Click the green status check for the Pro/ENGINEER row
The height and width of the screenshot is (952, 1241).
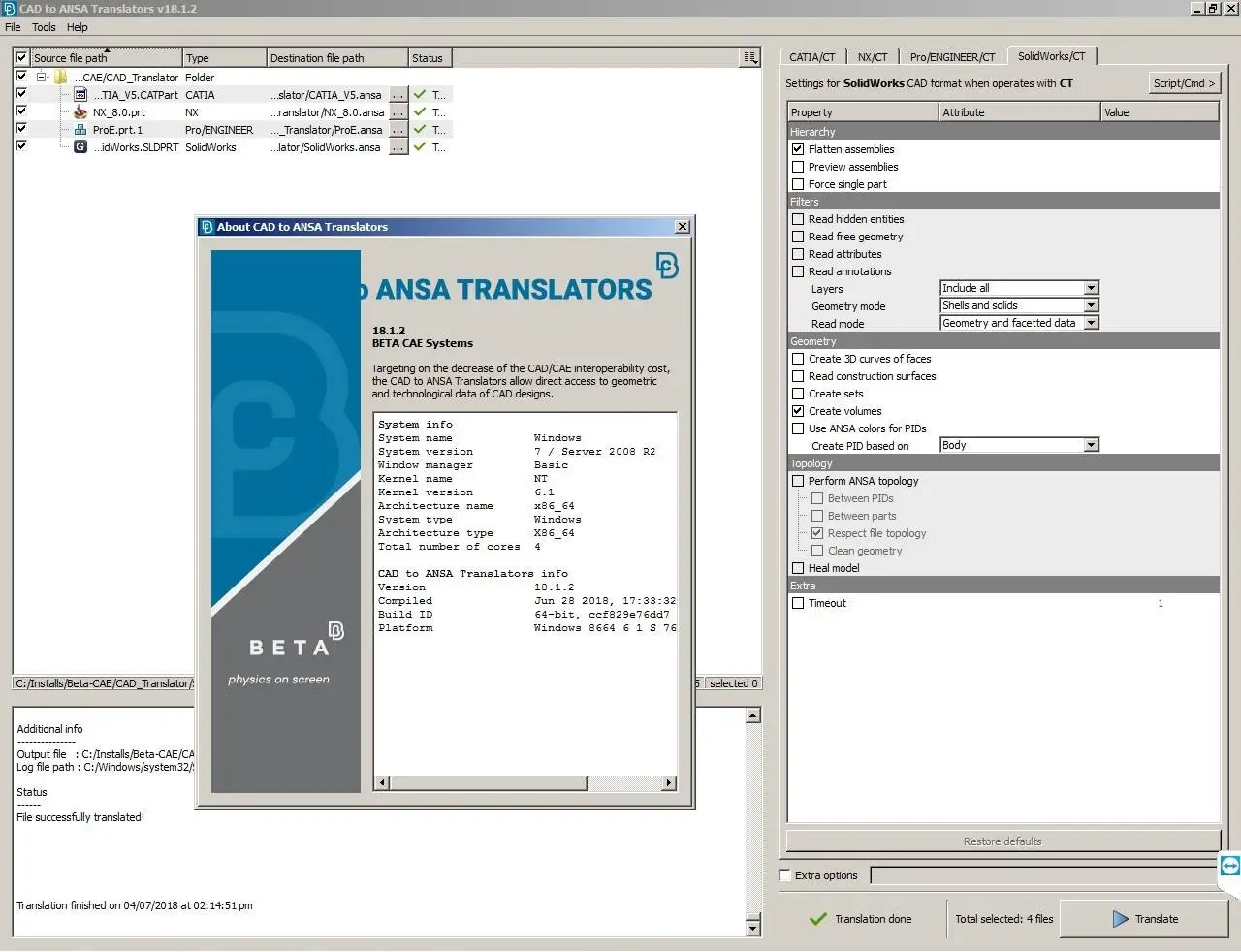tap(420, 130)
